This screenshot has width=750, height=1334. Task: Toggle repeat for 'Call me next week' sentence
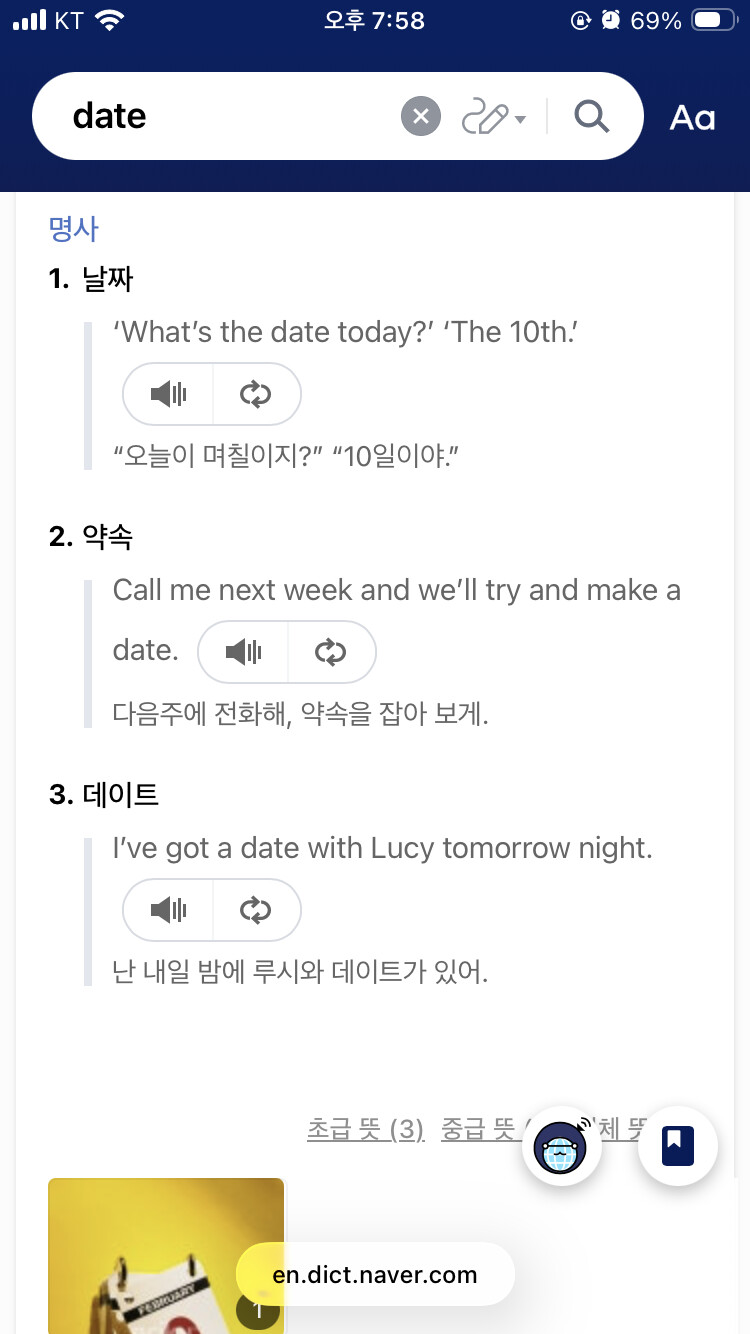(331, 653)
